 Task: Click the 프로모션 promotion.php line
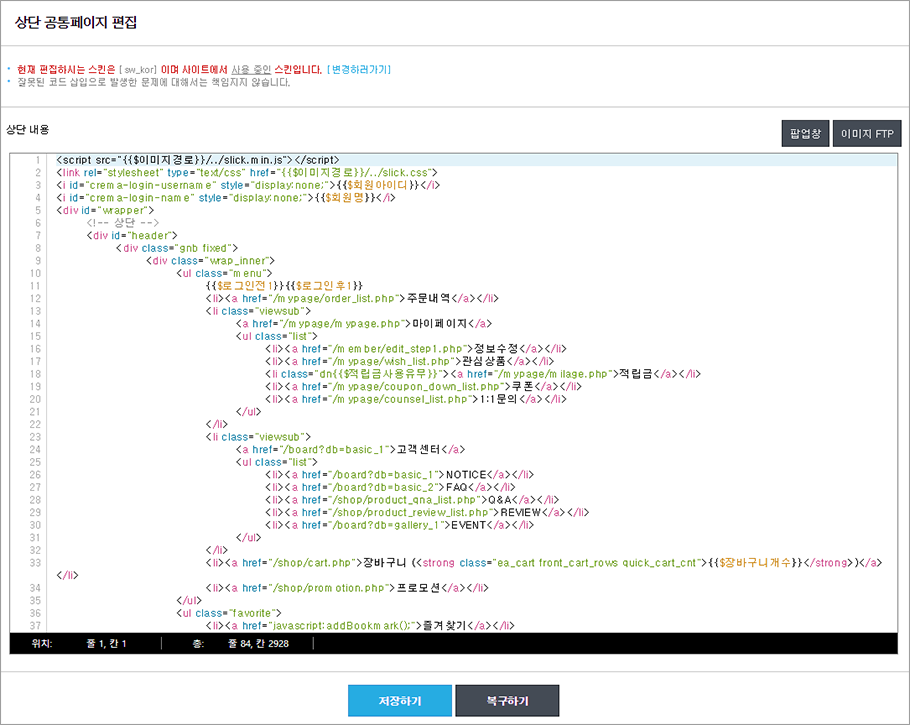(347, 589)
